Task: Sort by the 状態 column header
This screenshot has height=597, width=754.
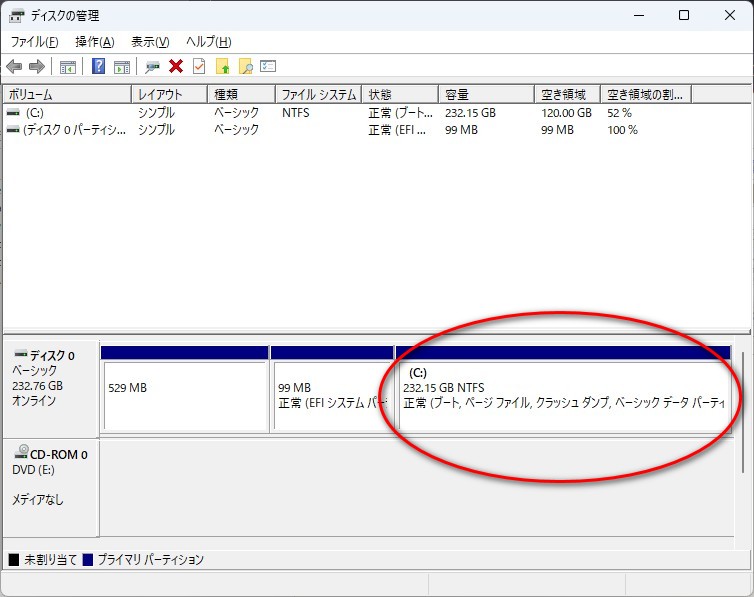Action: (400, 94)
